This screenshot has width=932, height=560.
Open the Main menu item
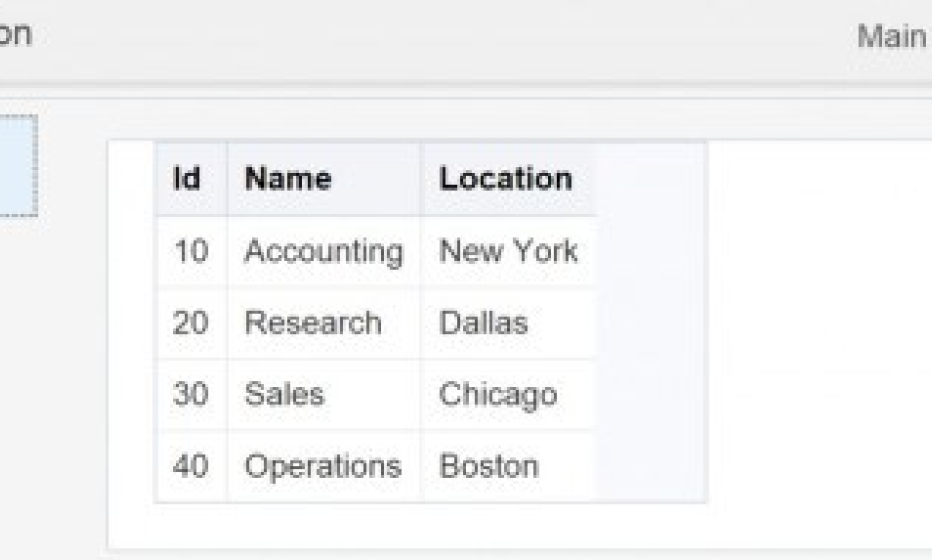click(x=892, y=36)
